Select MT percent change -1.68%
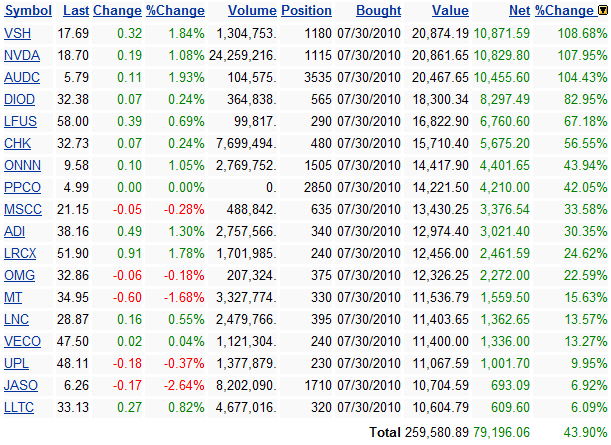This screenshot has width=611, height=445. point(184,298)
